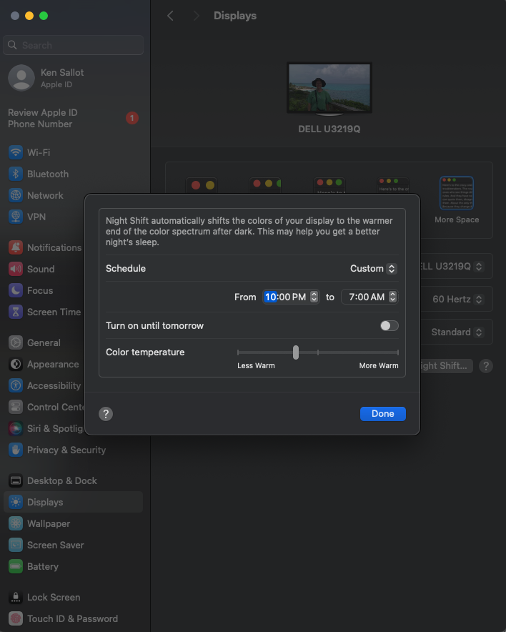Click the Night Shift... button behind dialog
This screenshot has width=506, height=632.
(x=446, y=366)
